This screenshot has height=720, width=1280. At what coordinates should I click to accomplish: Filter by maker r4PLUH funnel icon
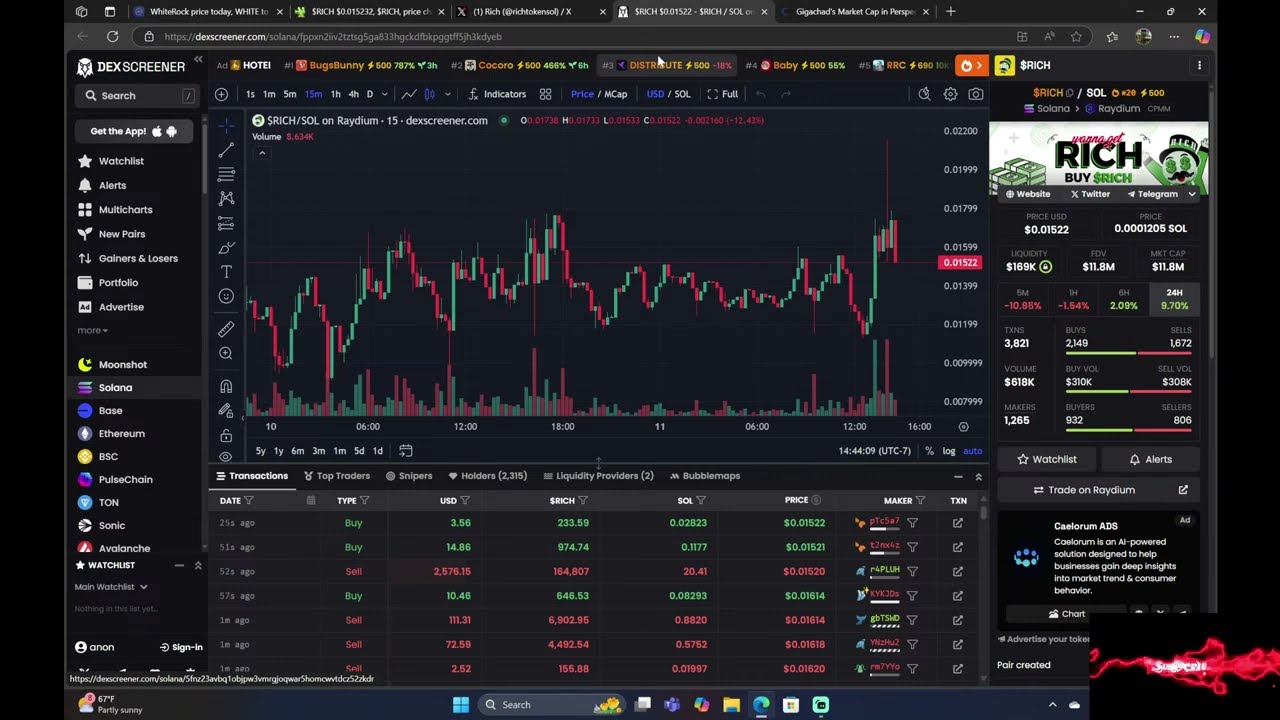912,572
